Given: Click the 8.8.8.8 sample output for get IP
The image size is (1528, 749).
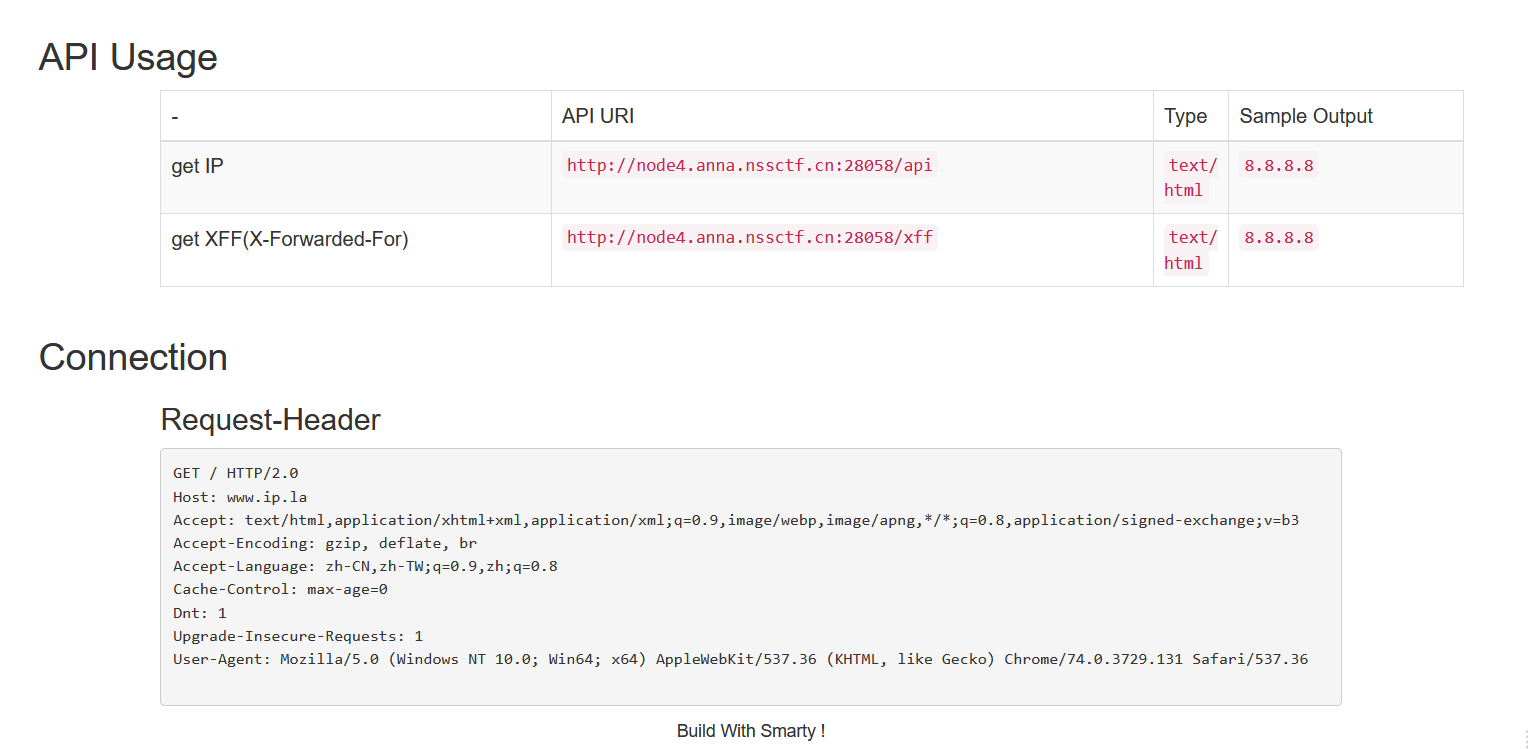Looking at the screenshot, I should [x=1278, y=166].
